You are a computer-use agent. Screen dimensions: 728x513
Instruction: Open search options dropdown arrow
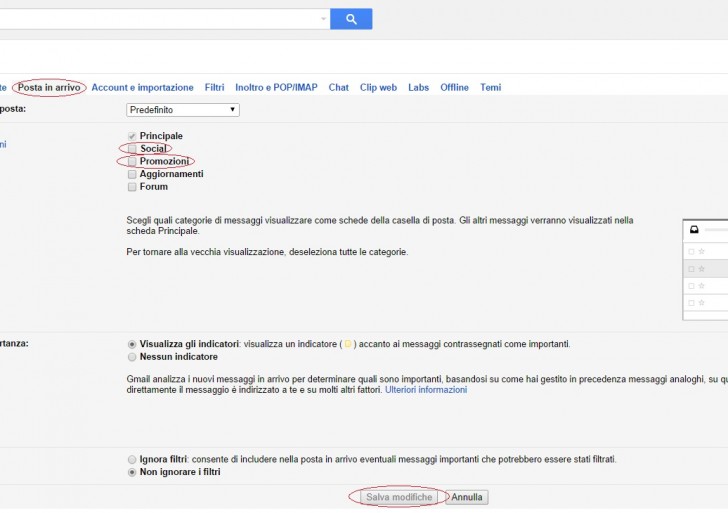[x=323, y=19]
